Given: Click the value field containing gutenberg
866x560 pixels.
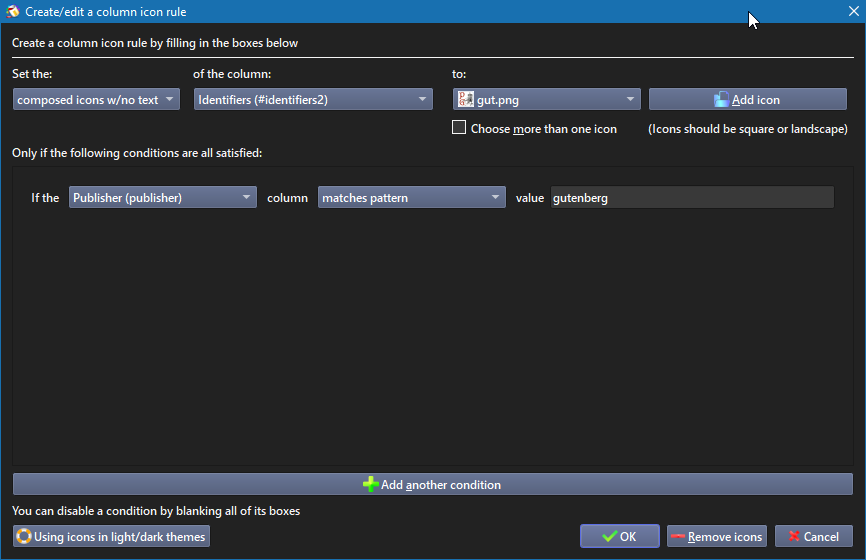Looking at the screenshot, I should pyautogui.click(x=692, y=197).
